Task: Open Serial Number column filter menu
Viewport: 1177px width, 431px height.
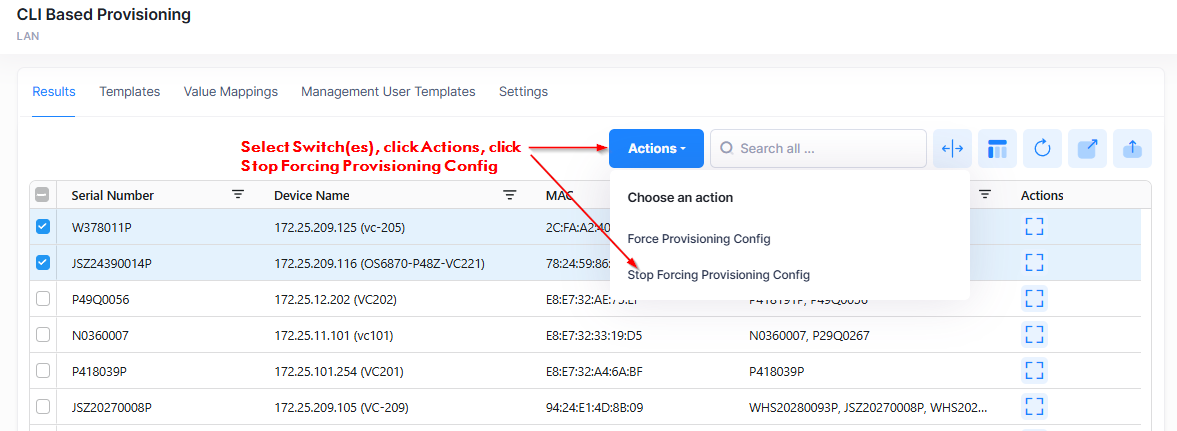Action: [x=238, y=195]
